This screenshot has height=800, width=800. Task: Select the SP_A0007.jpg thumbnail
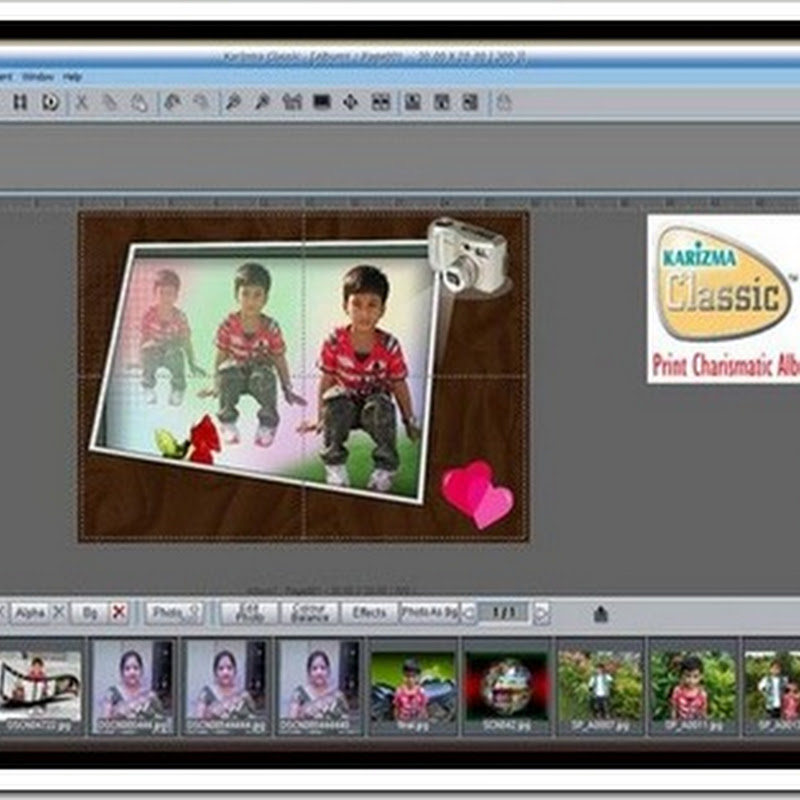(x=599, y=687)
